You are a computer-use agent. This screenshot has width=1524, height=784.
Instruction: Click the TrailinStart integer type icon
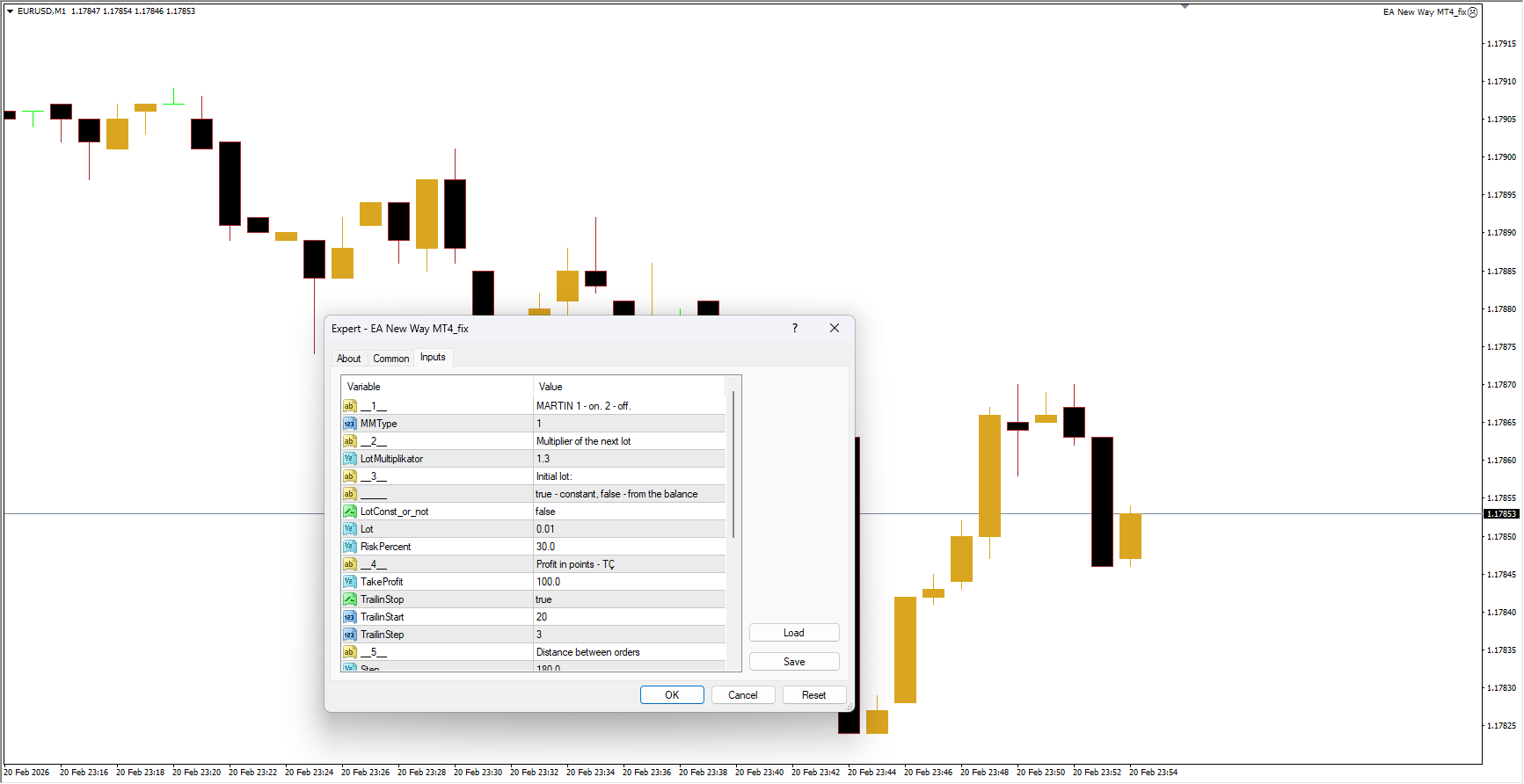(x=349, y=617)
